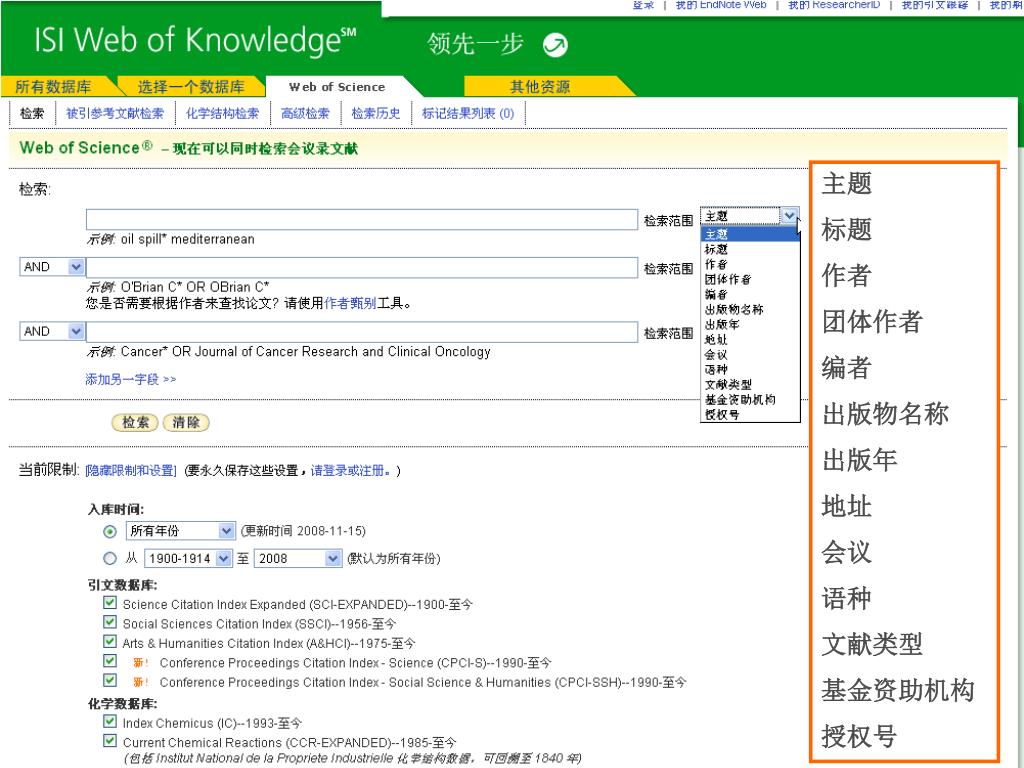Toggle the Current Chemical Reactions checkbox
The image size is (1024, 768).
110,741
